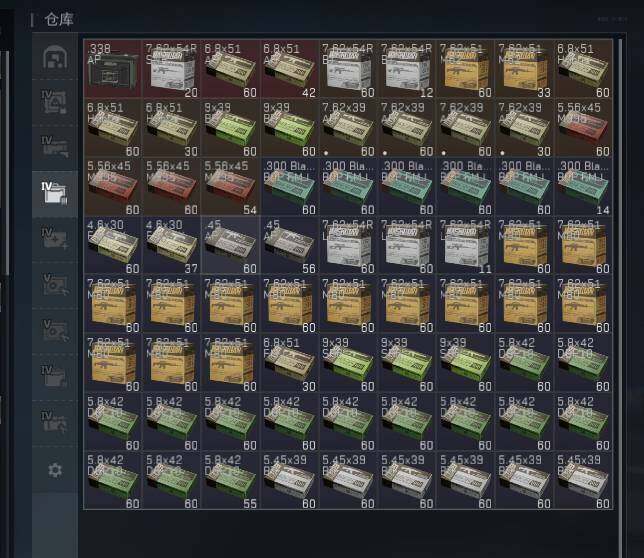
Task: Open the dim IV folder tab above the bottom IV tab
Action: click(55, 377)
